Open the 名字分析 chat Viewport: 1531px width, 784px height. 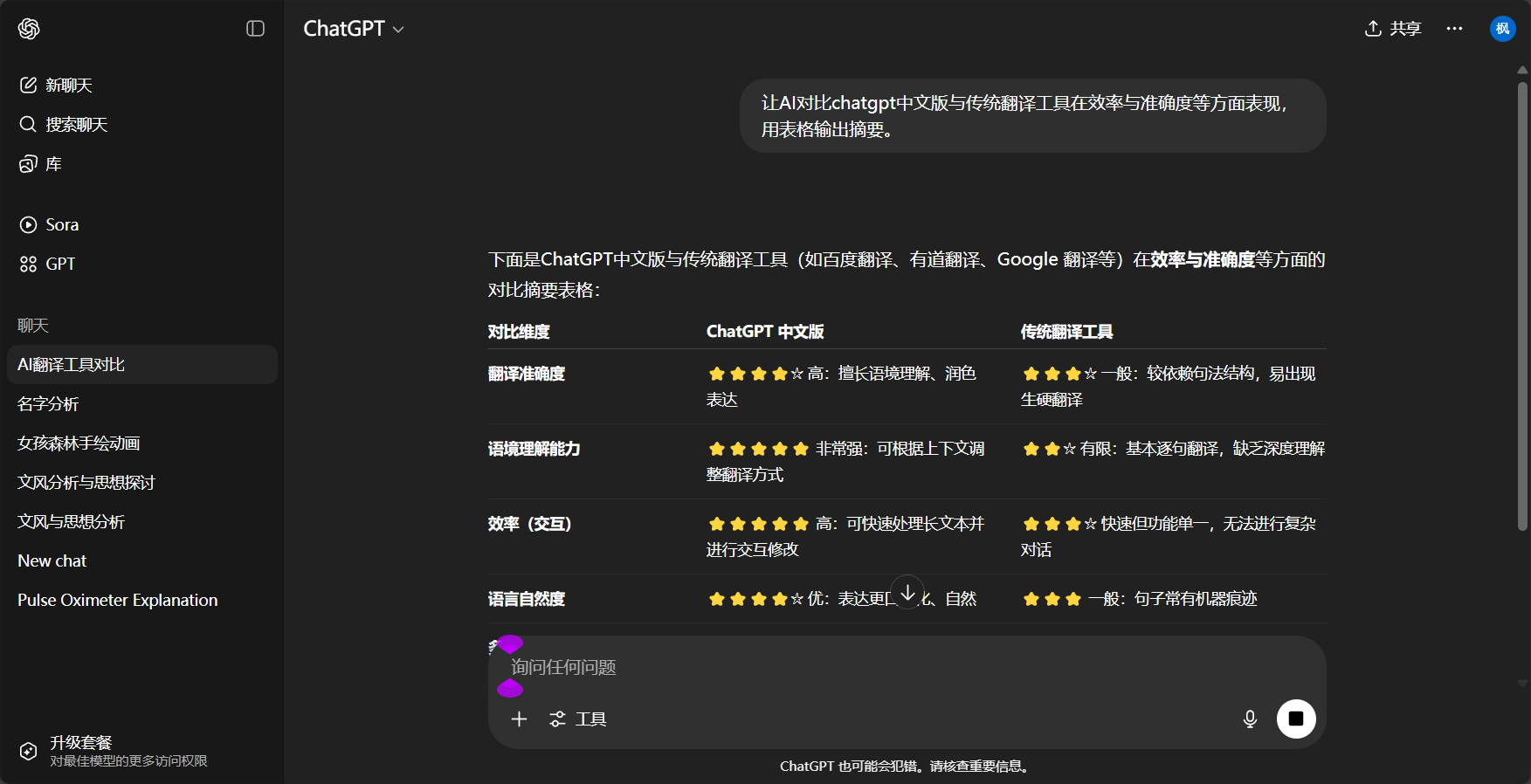(x=142, y=403)
